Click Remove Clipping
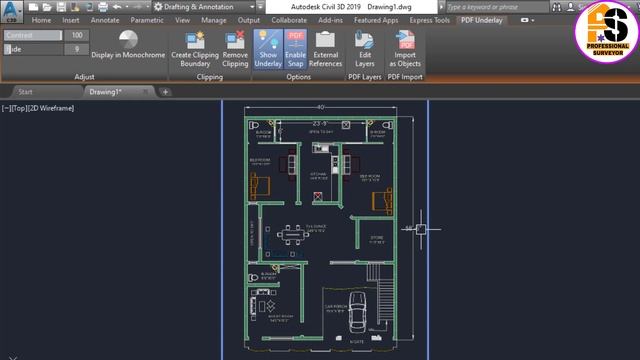Viewport: 640px width, 360px height. coord(235,49)
